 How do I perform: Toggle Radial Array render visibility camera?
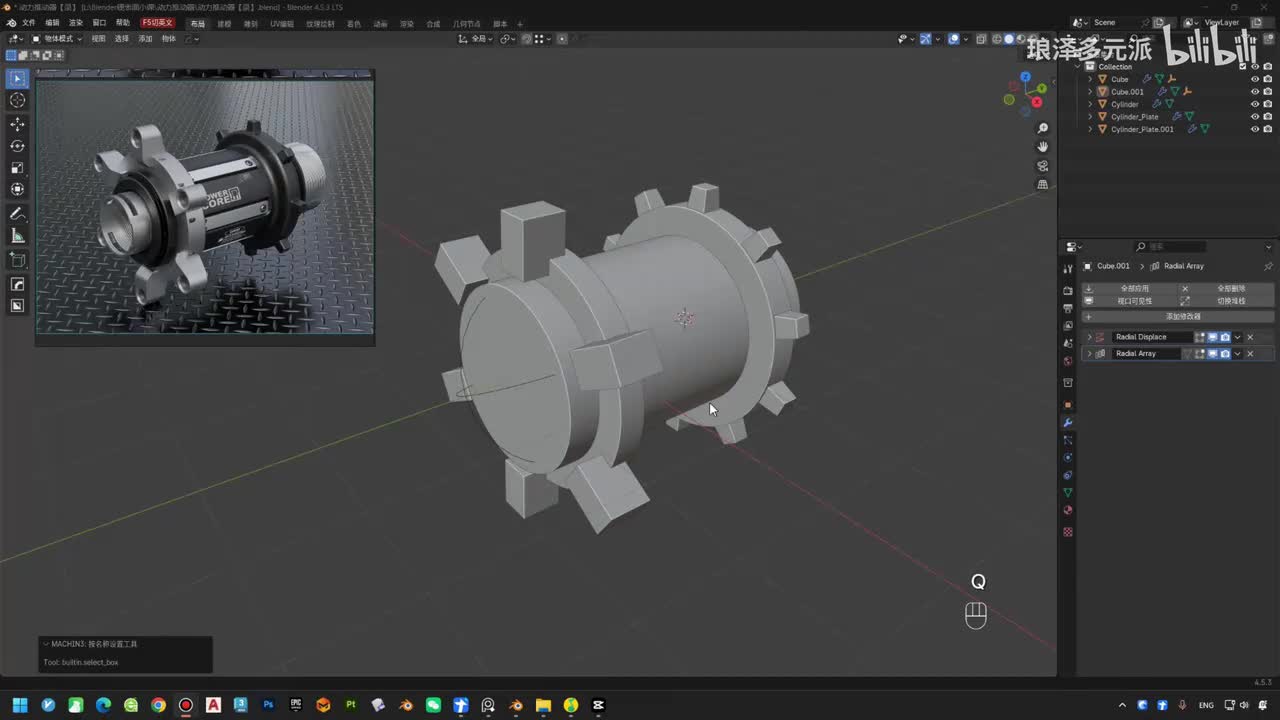[1225, 354]
